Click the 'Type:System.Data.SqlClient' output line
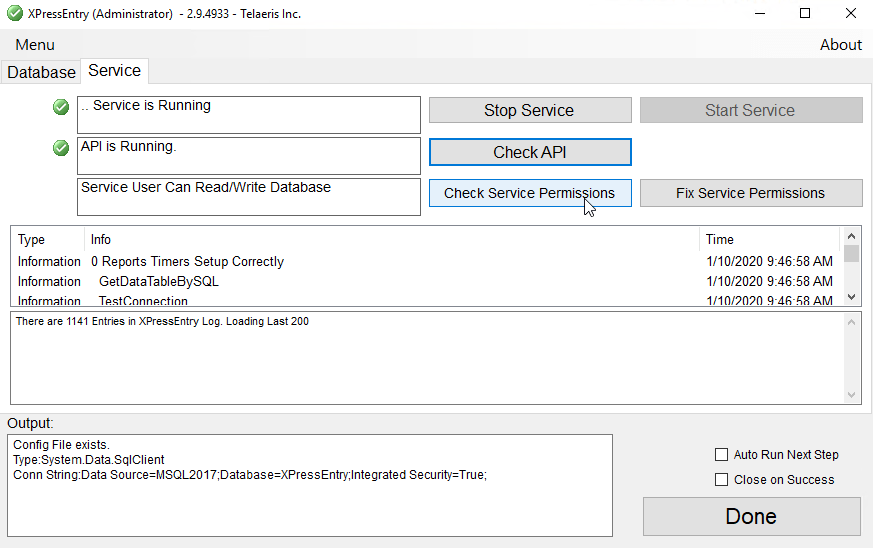Screen dimensions: 873x548 pyautogui.click(x=89, y=460)
